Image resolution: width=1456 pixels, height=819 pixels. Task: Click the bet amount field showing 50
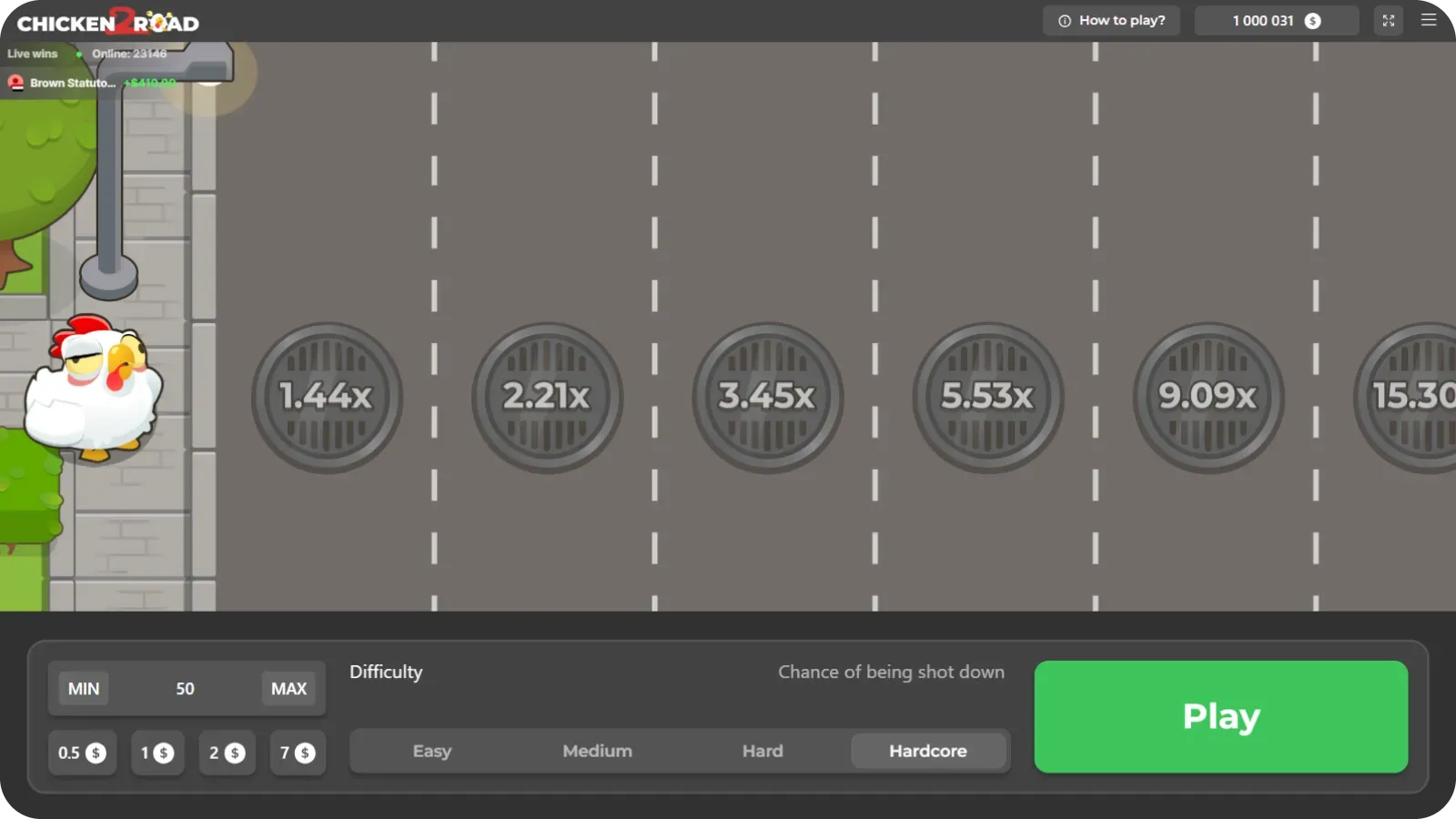186,688
